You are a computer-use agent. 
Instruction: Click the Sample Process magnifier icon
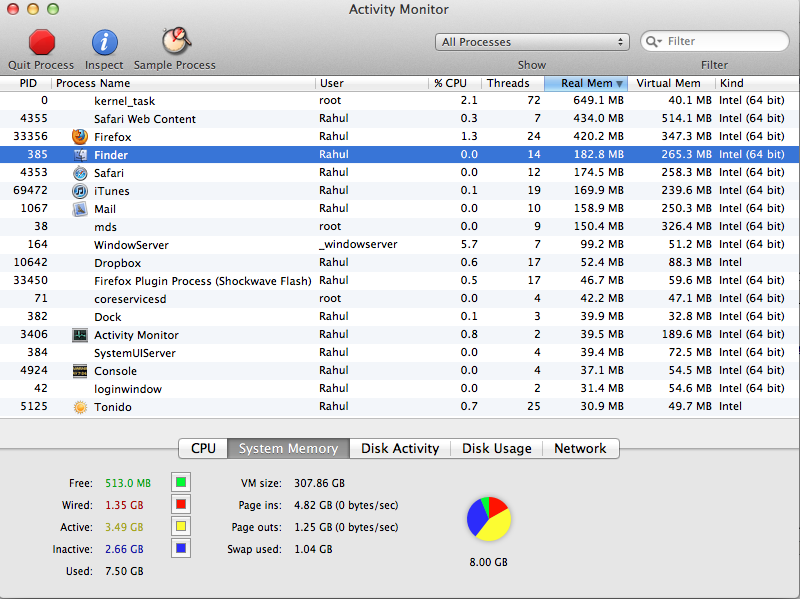pyautogui.click(x=176, y=41)
